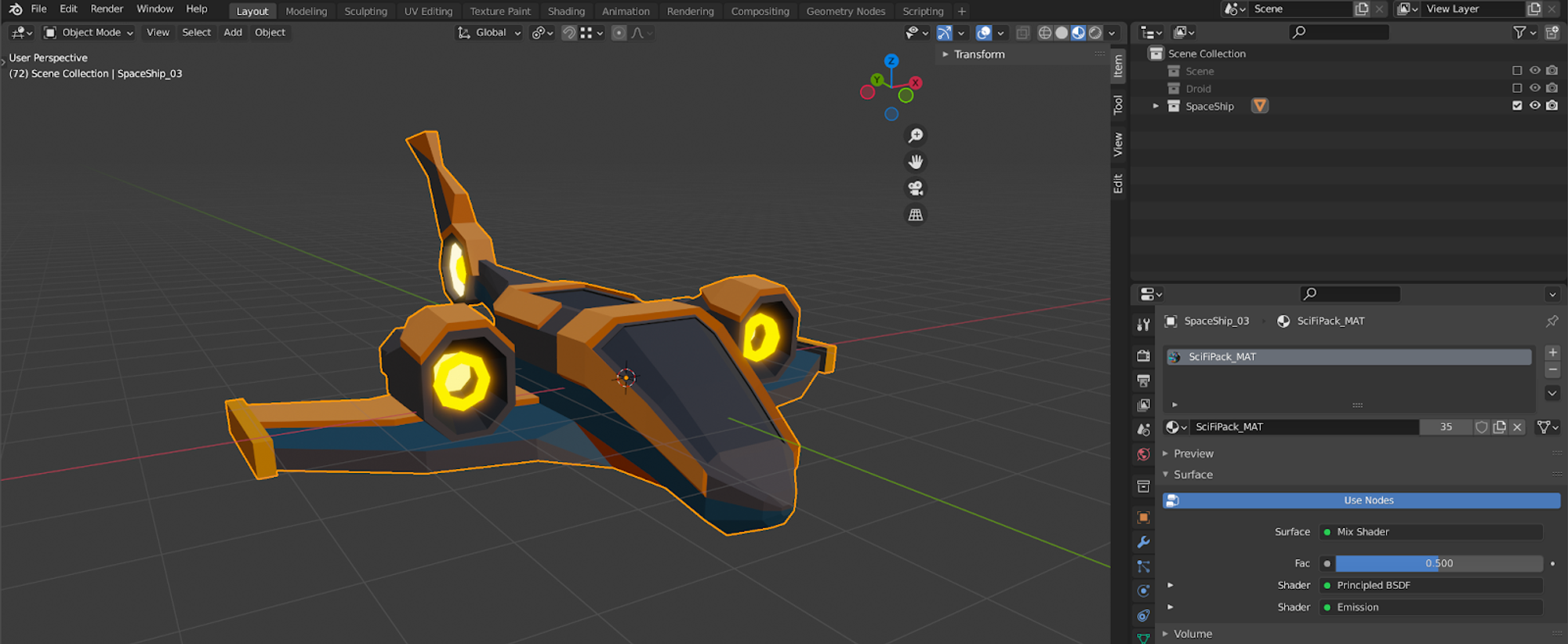Viewport: 1568px width, 644px height.
Task: Switch perspective/orthographic with grid icon
Action: tap(915, 215)
